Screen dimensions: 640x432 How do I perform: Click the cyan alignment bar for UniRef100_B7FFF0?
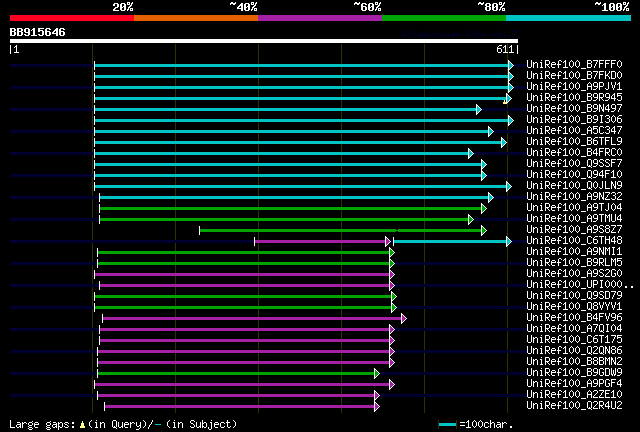(x=302, y=65)
